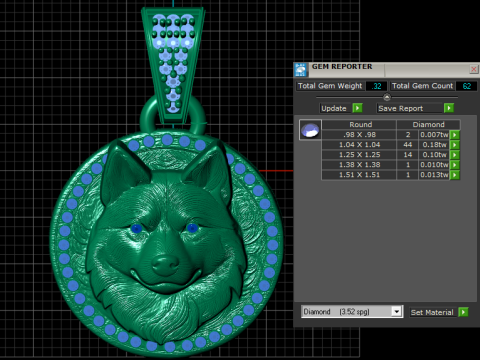This screenshot has width=480, height=360.
Task: Click green arrow for 1.04 X 1.04 row
Action: coord(455,145)
